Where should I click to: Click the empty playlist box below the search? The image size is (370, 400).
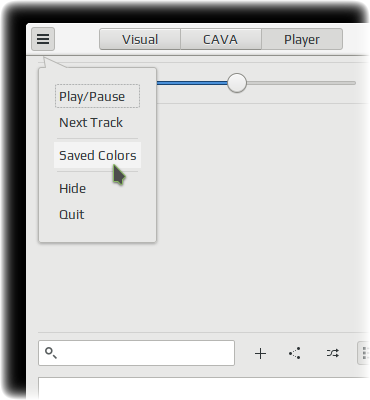pos(204,388)
